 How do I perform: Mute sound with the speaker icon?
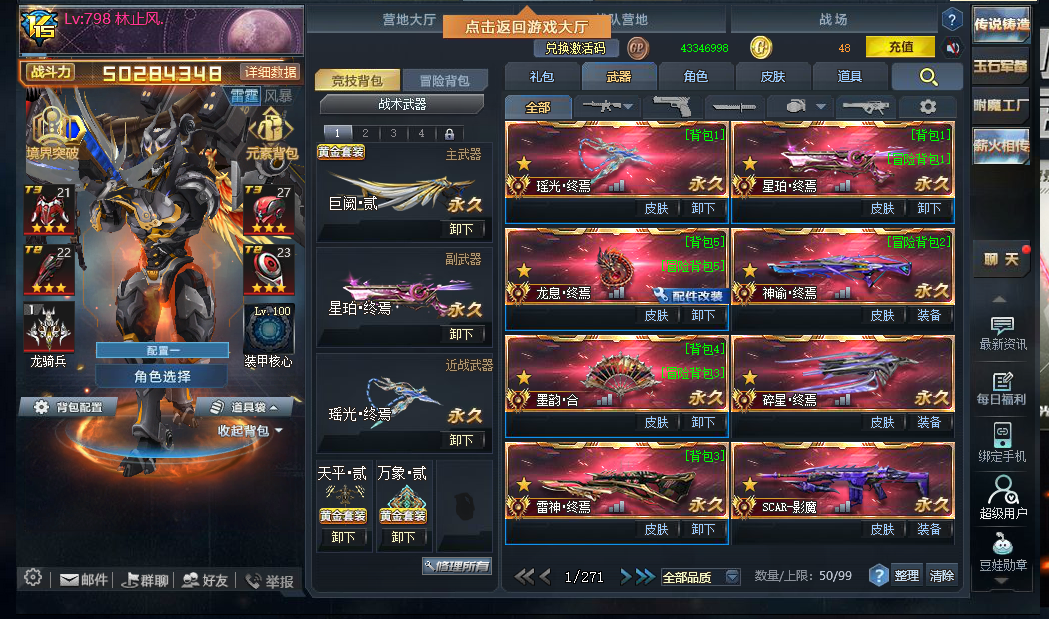pos(953,48)
